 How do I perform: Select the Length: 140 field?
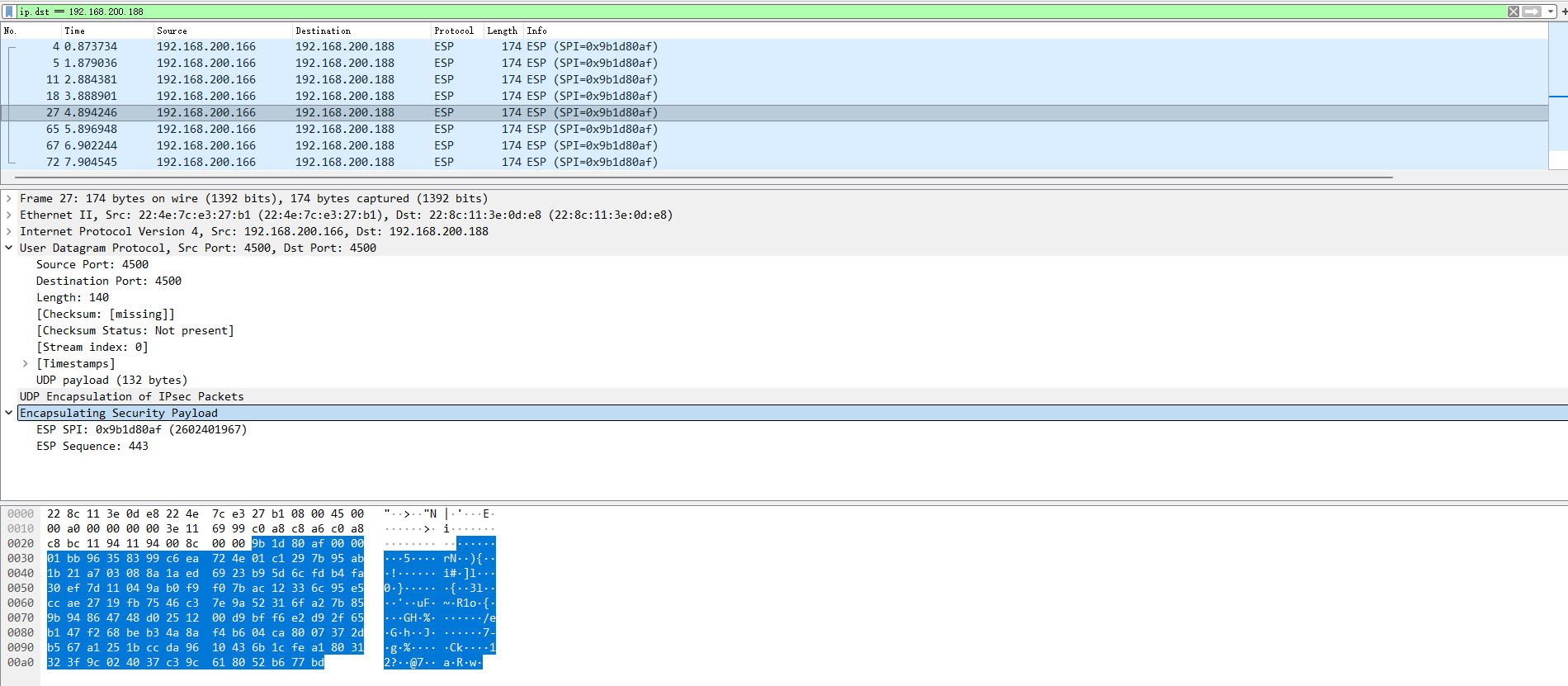pos(73,298)
